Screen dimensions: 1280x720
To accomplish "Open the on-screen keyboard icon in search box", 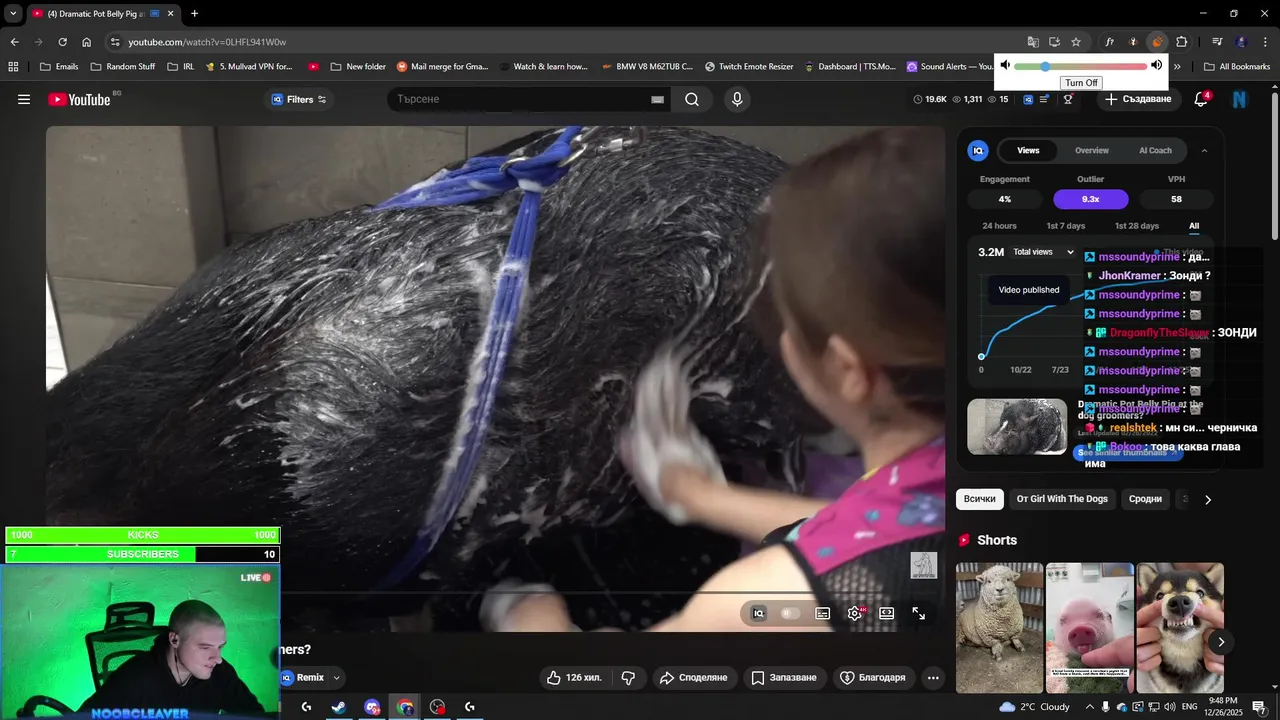I will tap(657, 99).
